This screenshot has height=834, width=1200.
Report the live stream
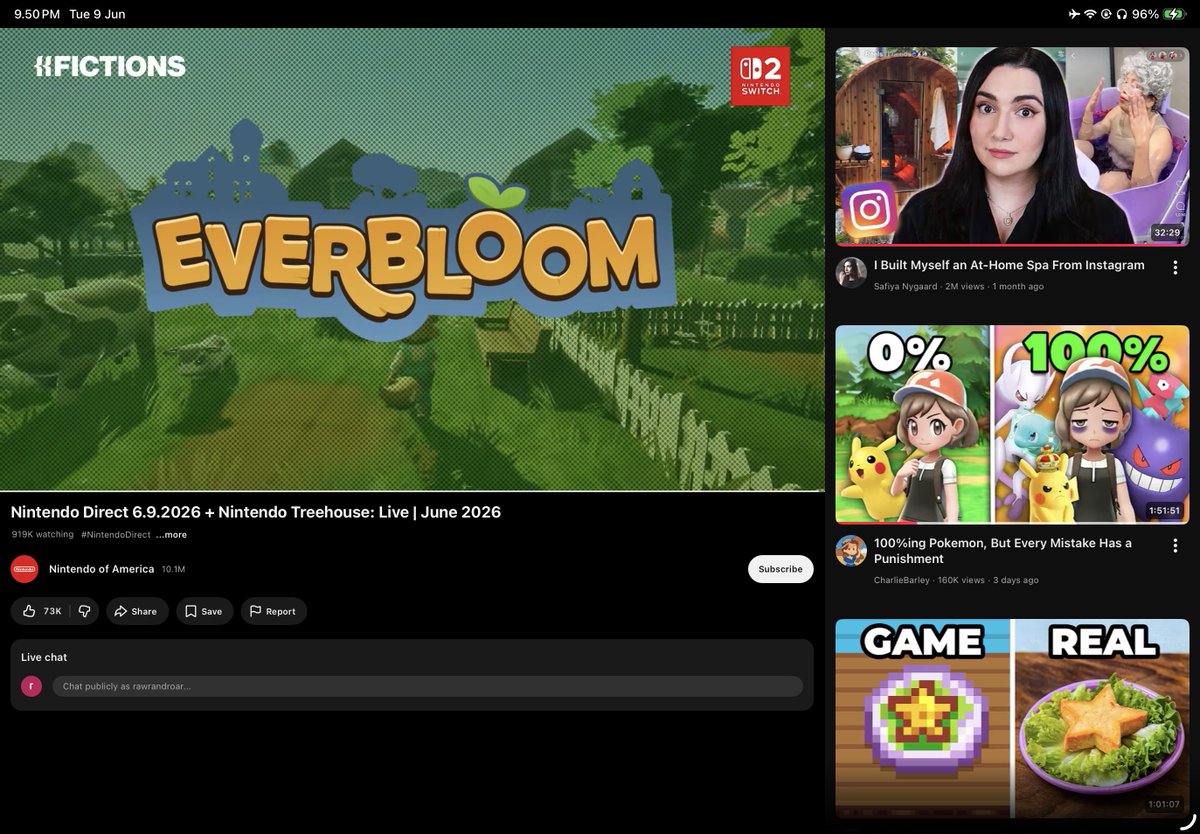click(x=274, y=611)
